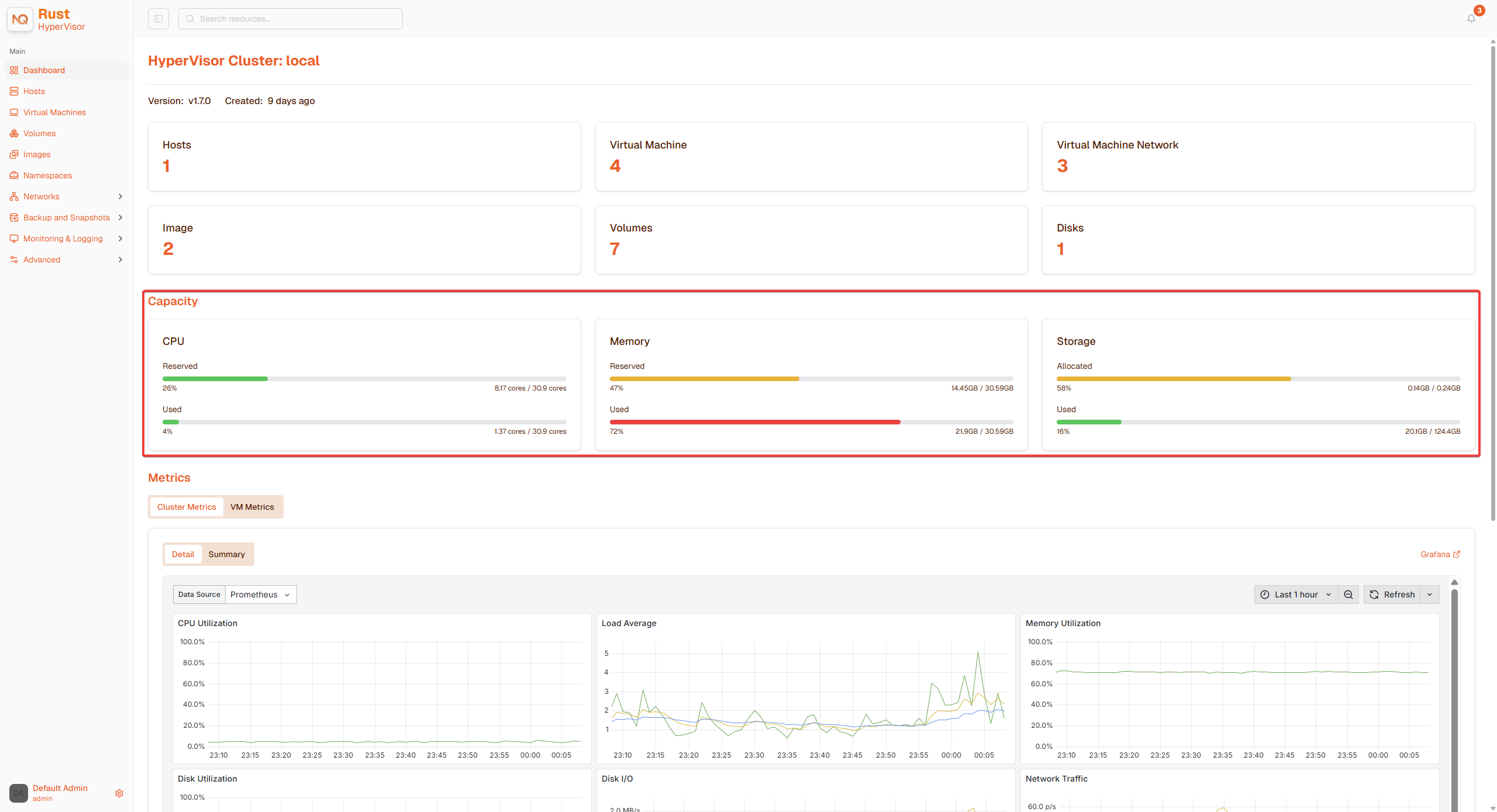Open the Prometheus data source dropdown
The height and width of the screenshot is (812, 1497).
261,595
